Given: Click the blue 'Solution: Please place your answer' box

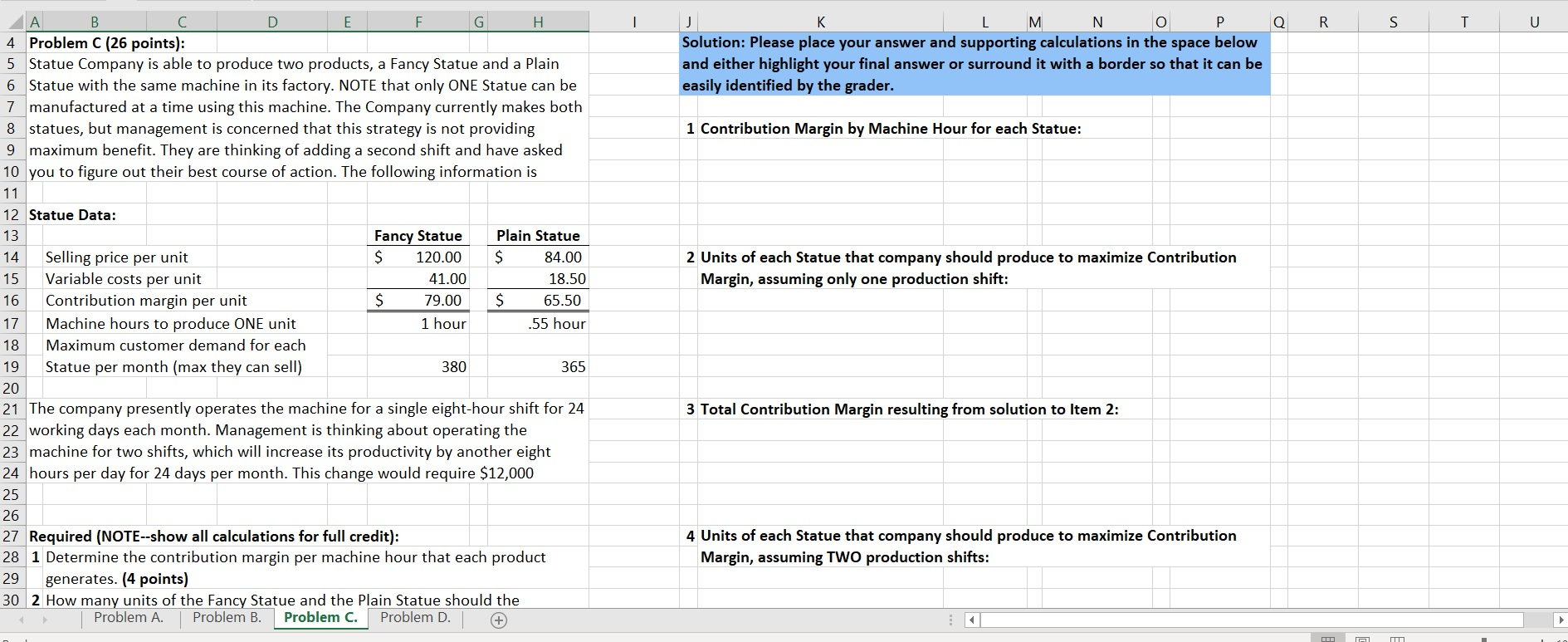Looking at the screenshot, I should tap(975, 64).
